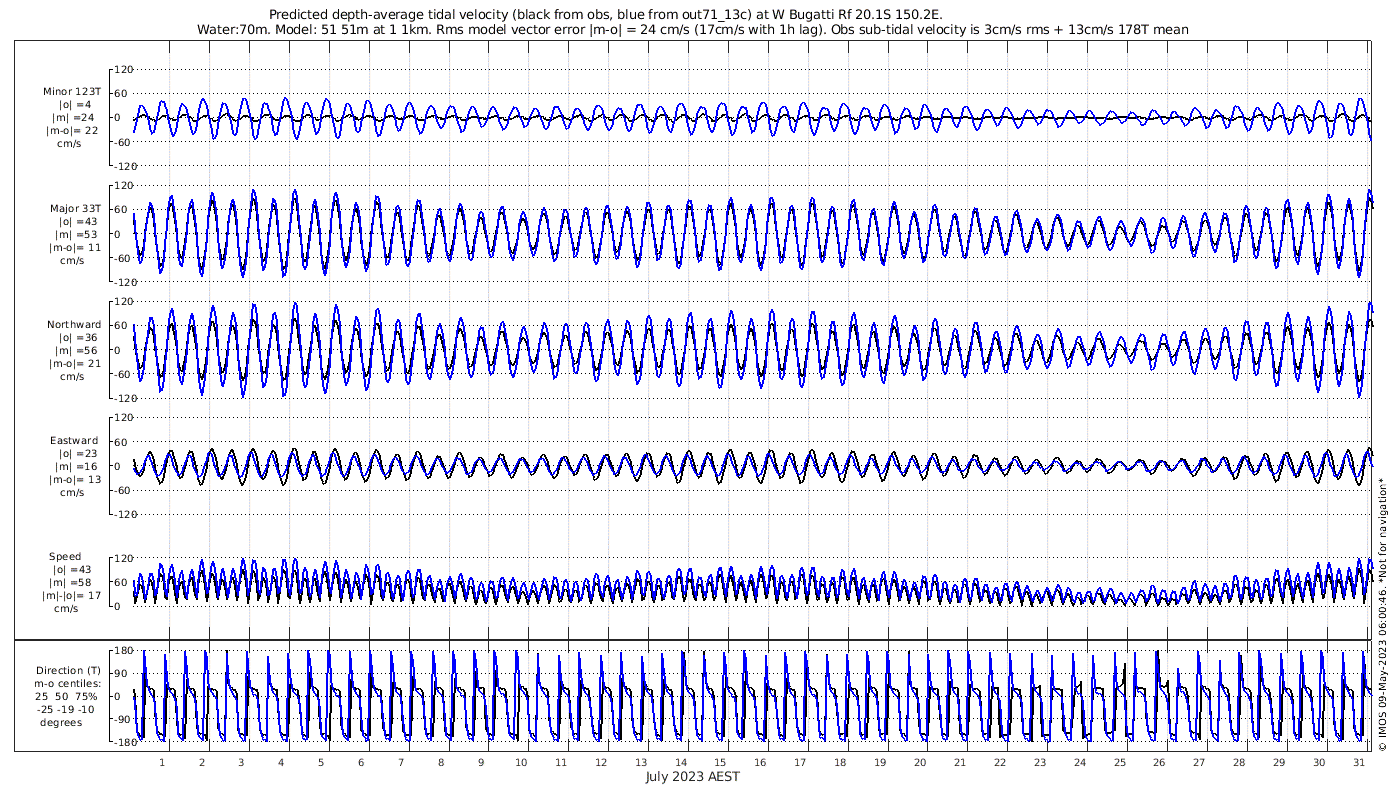Screen dimensions: 1400x800
Task: Select the 'degrees' unit label under Direction
Action: [x=61, y=723]
